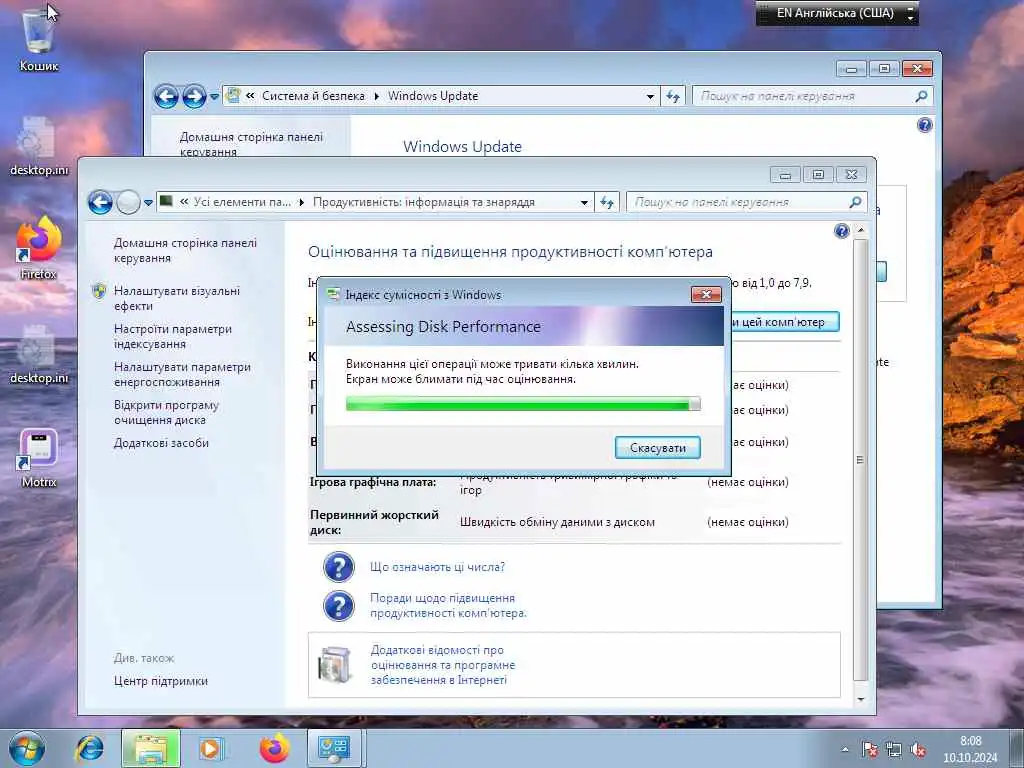Image resolution: width=1024 pixels, height=768 pixels.
Task: Open the EN language bar indicator
Action: click(x=835, y=13)
